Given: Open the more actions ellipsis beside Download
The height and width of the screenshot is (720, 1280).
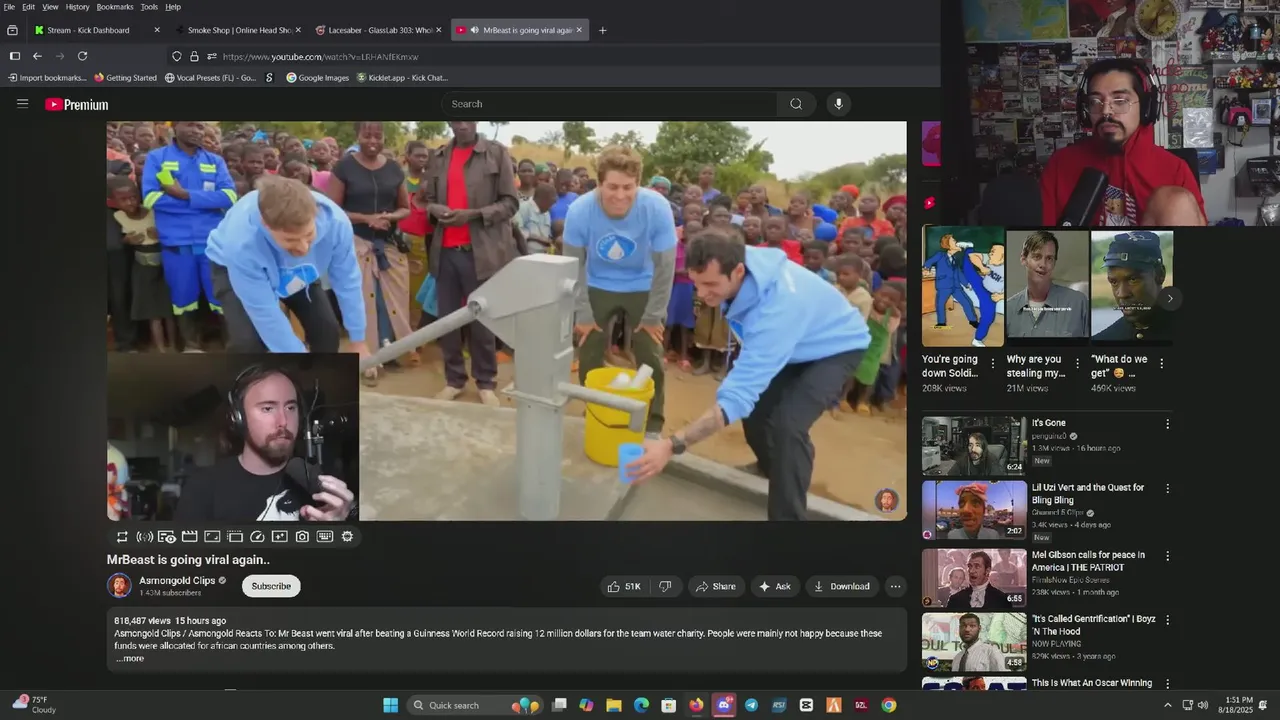Looking at the screenshot, I should [x=895, y=587].
